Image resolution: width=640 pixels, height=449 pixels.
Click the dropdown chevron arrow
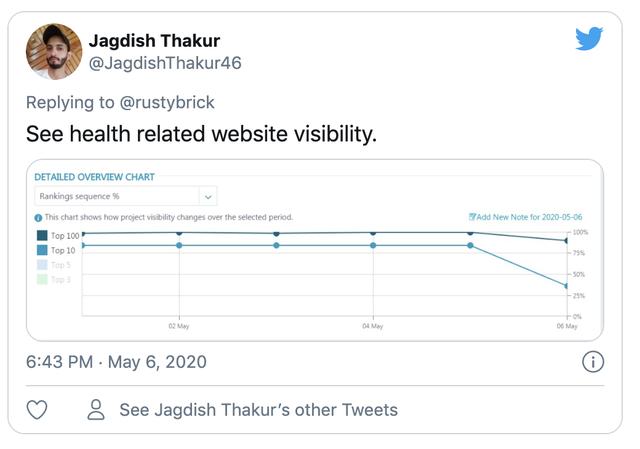[x=208, y=197]
